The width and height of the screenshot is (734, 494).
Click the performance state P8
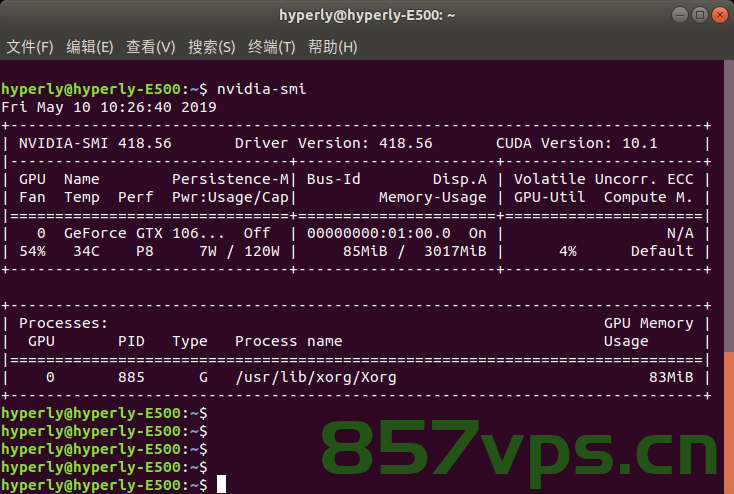pyautogui.click(x=145, y=251)
